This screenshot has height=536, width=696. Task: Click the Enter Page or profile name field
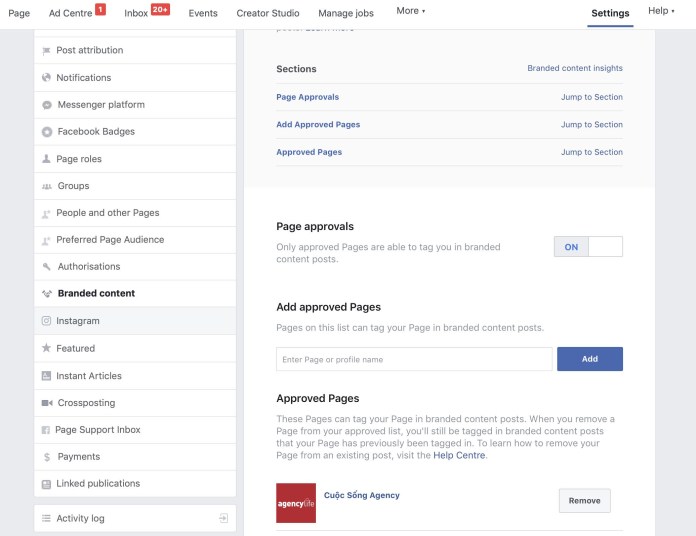(414, 359)
